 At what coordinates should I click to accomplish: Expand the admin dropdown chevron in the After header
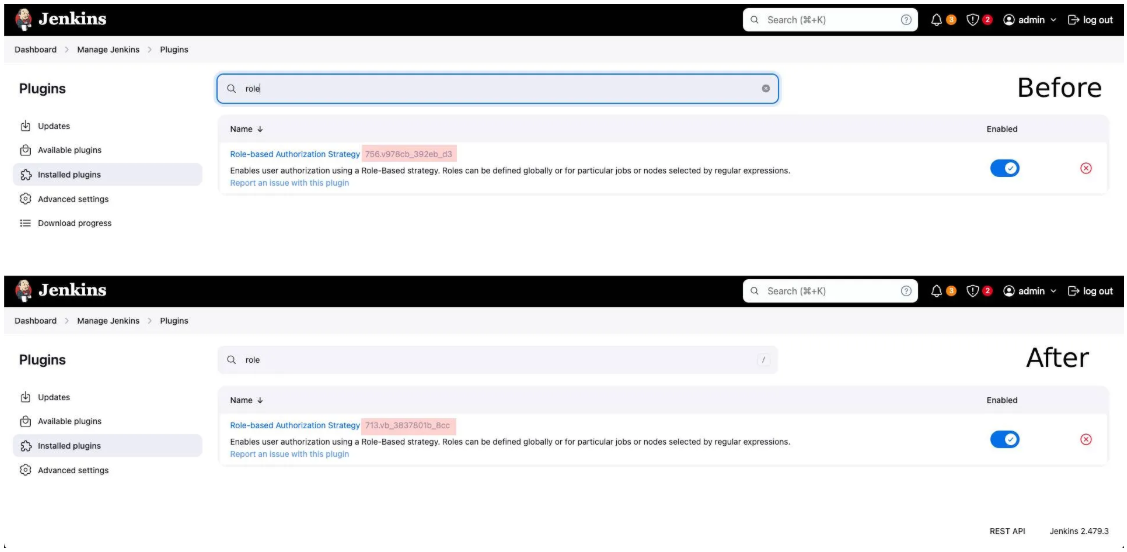pyautogui.click(x=1054, y=291)
